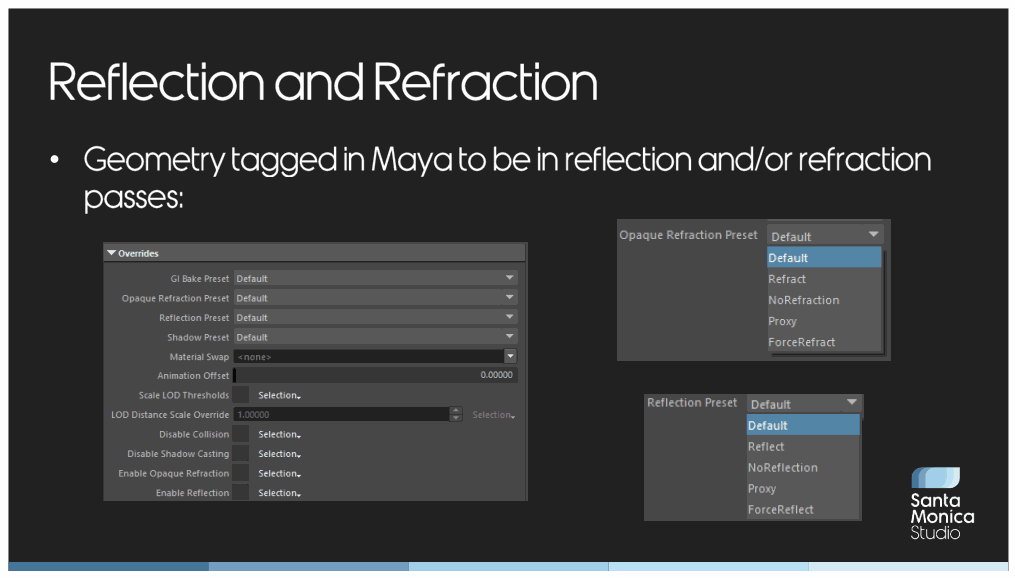1015x578 pixels.
Task: Open Selection menu for LOD Distance Scale Override
Action: (x=494, y=415)
